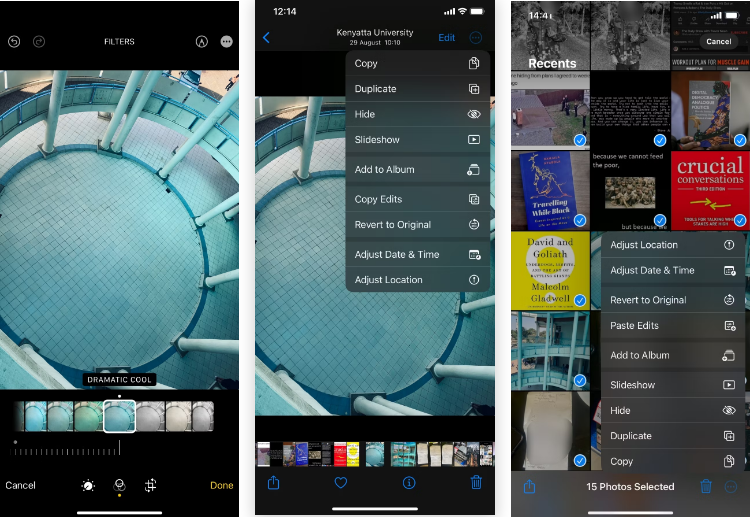The image size is (753, 517).
Task: Tap the Edit button
Action: pyautogui.click(x=446, y=38)
